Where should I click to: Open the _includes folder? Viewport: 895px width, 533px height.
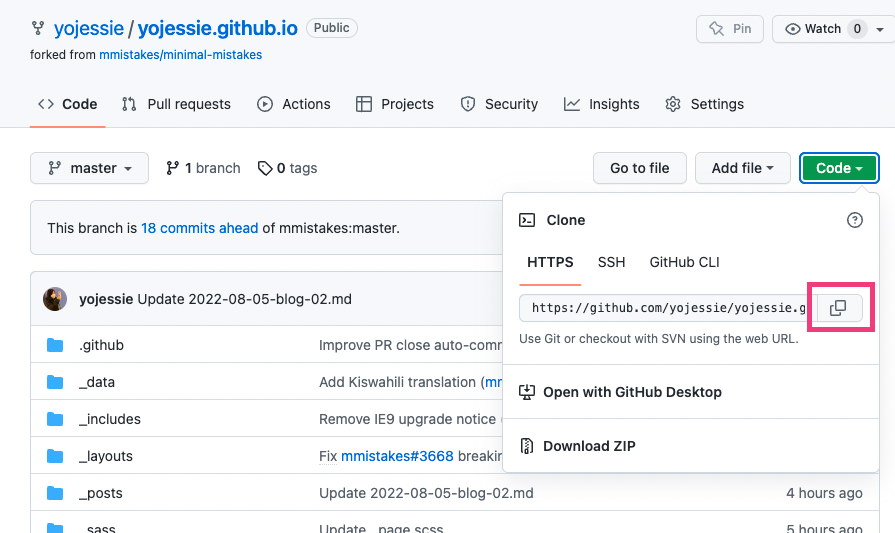click(x=110, y=419)
